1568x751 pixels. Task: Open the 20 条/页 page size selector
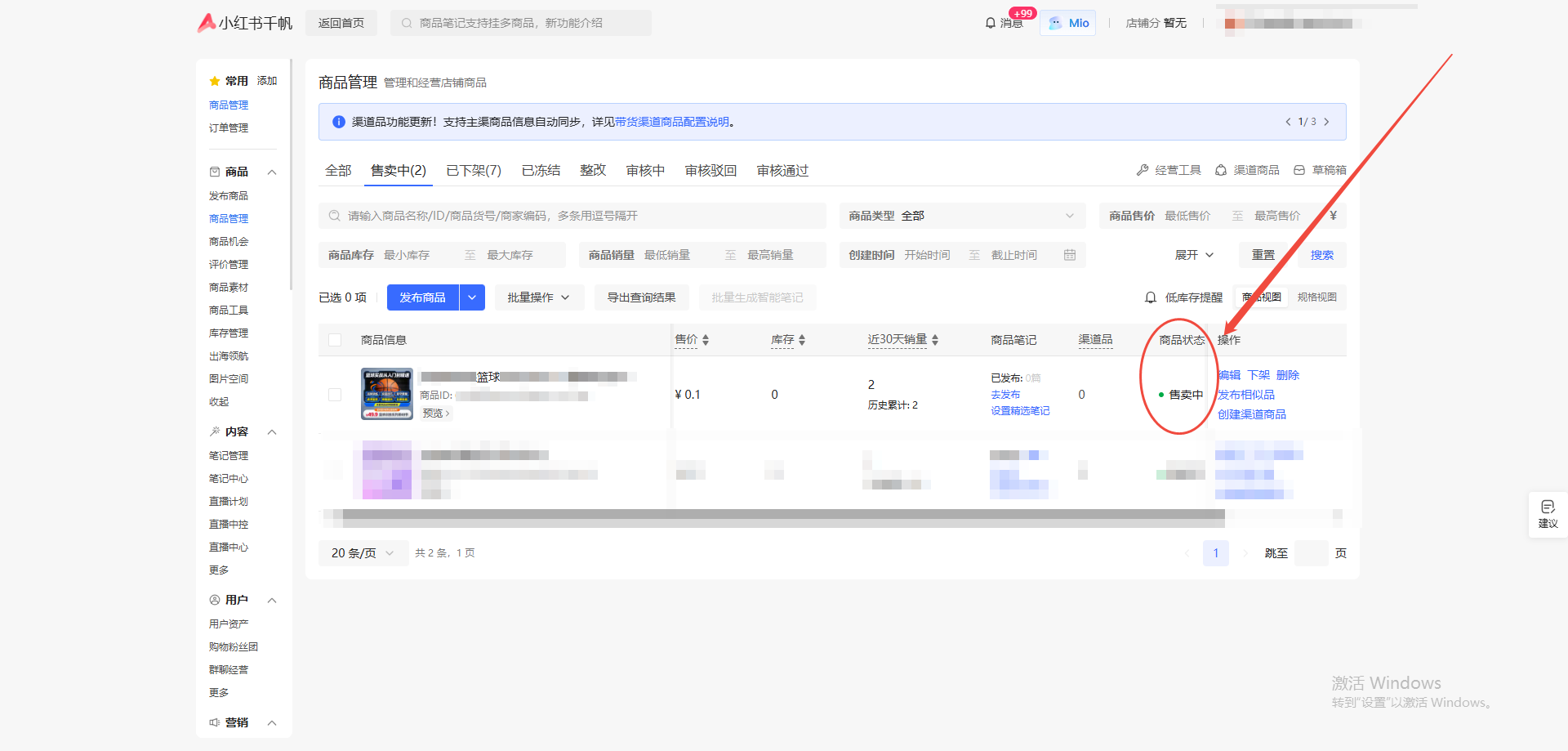click(x=363, y=553)
